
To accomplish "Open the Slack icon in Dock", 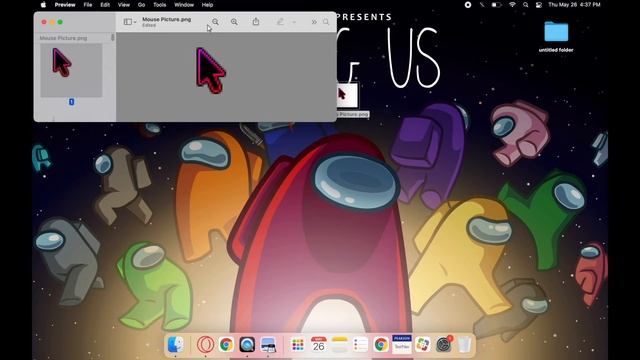I will click(423, 344).
